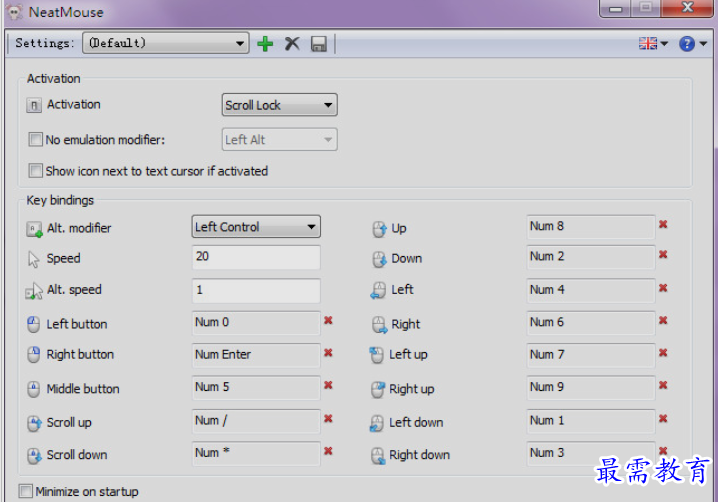Select the Left button key binding field

(x=256, y=323)
